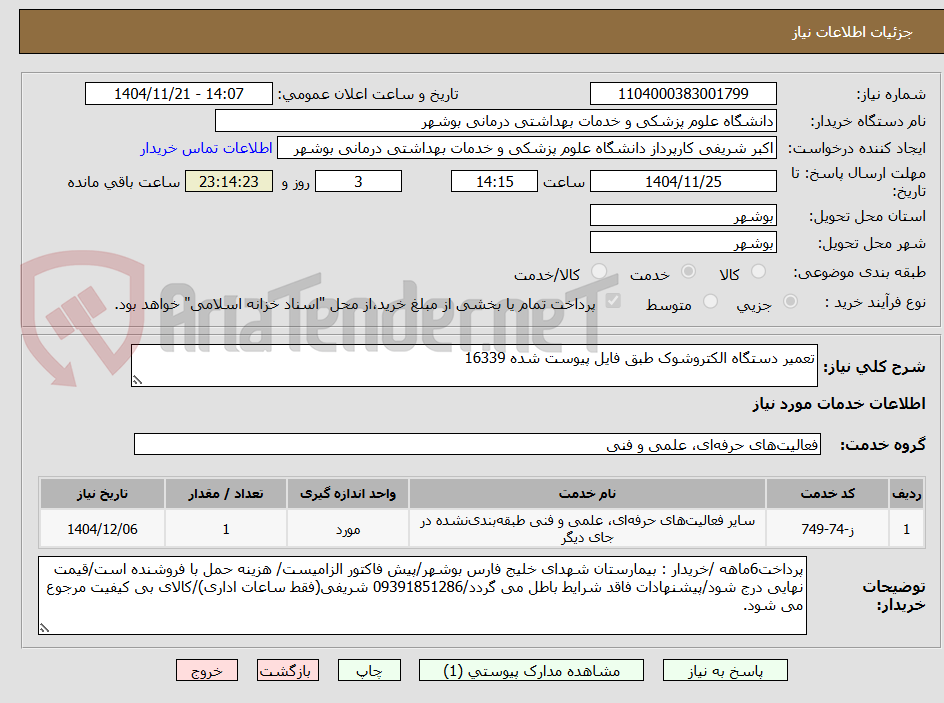Image resolution: width=944 pixels, height=703 pixels.
Task: Click the request creator field اکبر شریفی
Action: pyautogui.click(x=527, y=148)
